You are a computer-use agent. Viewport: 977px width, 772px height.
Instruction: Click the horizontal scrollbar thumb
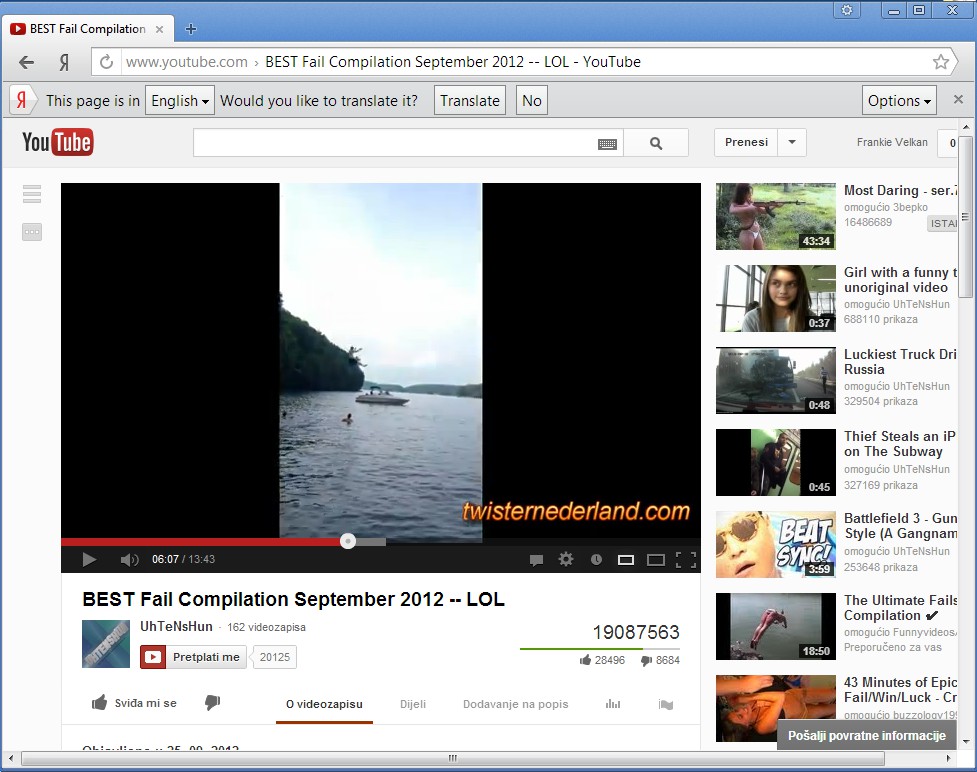[x=453, y=758]
